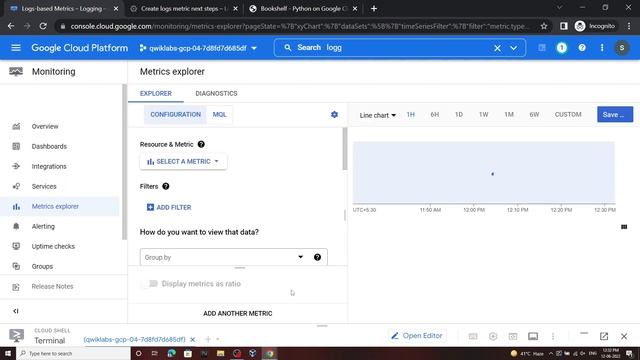Set time range to 1W
The height and width of the screenshot is (360, 640).
click(x=484, y=115)
